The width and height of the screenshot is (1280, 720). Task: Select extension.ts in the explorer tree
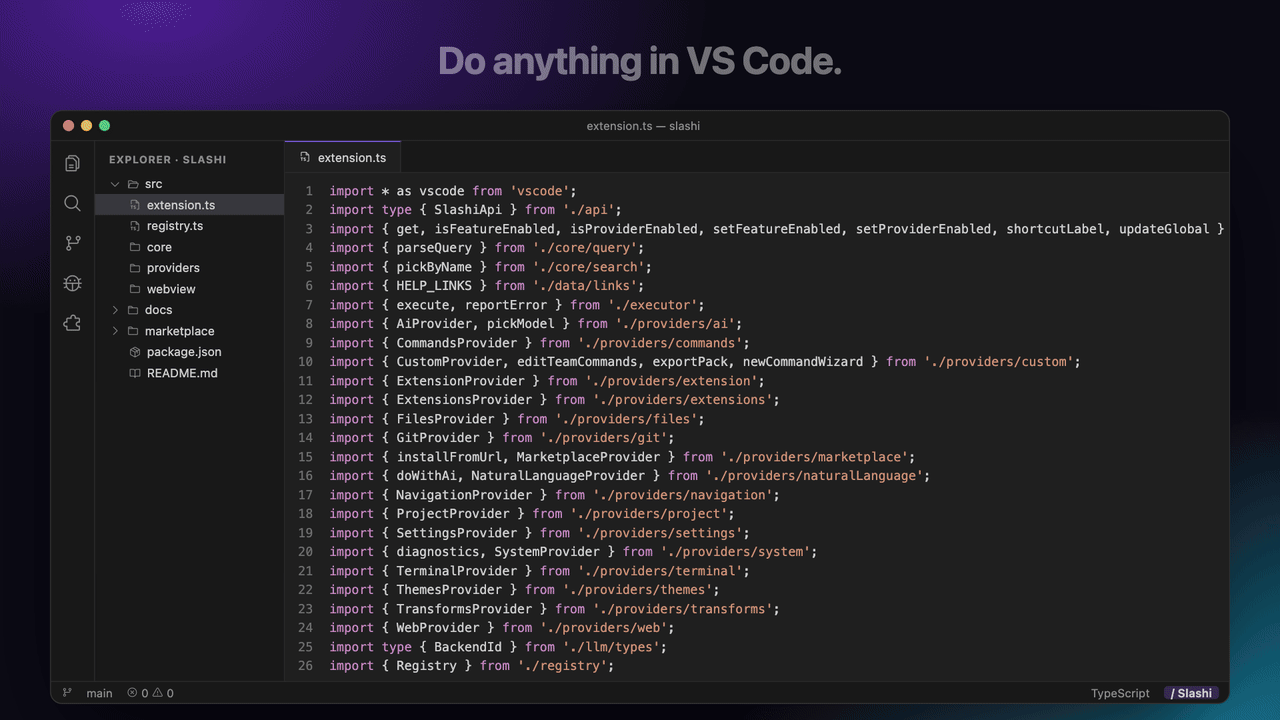190,205
